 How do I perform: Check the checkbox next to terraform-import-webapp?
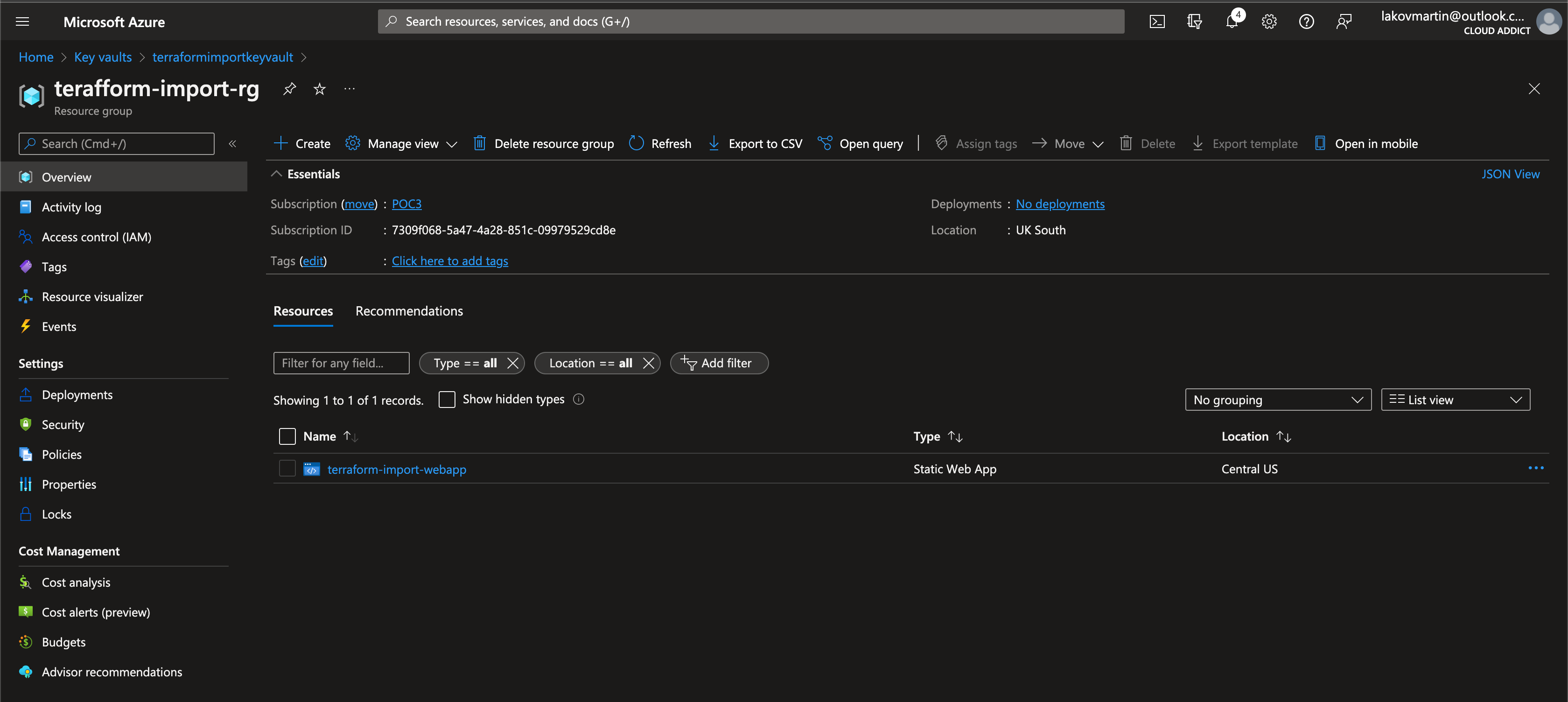click(287, 469)
